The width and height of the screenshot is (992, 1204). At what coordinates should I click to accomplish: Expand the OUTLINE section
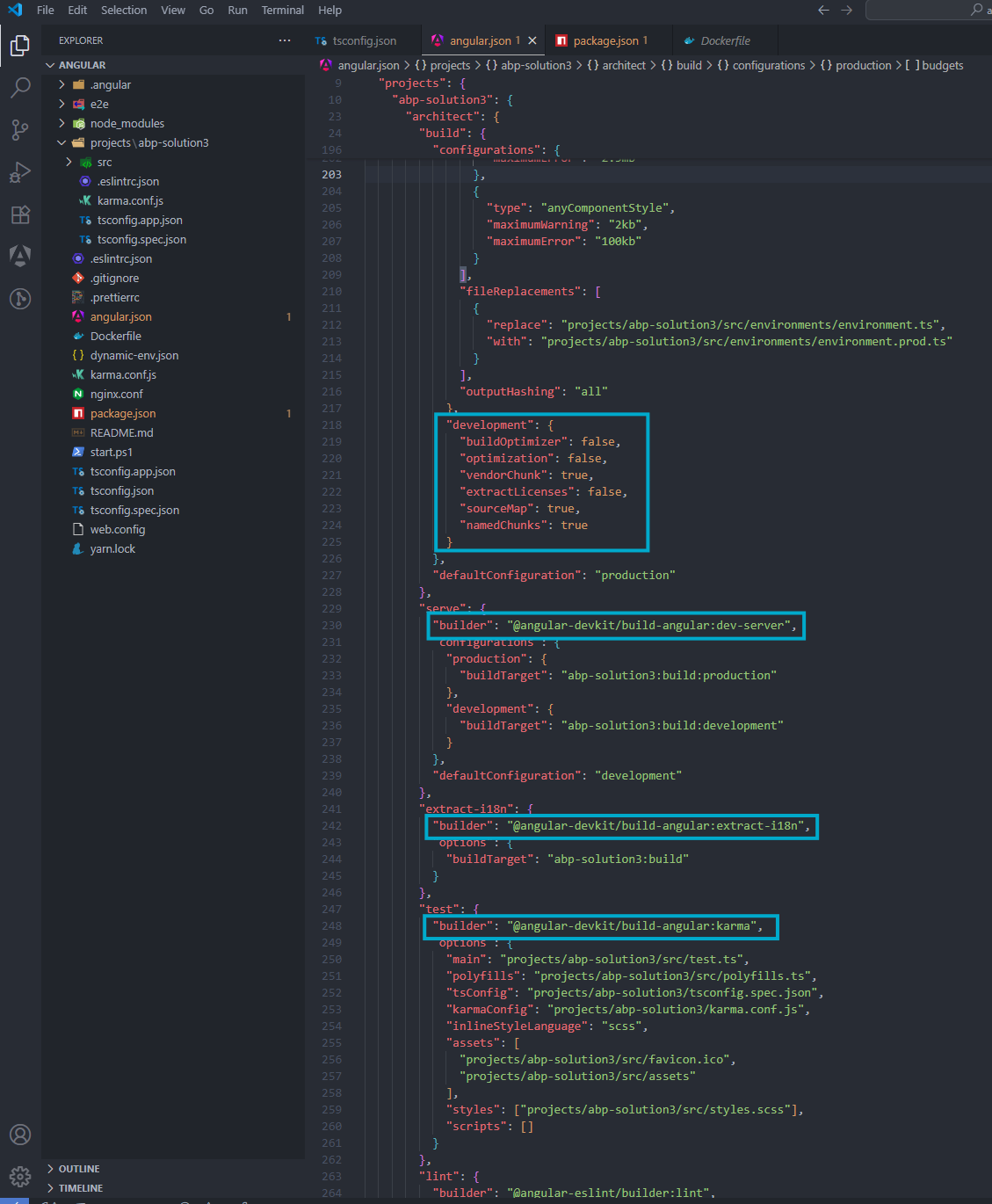click(78, 1169)
